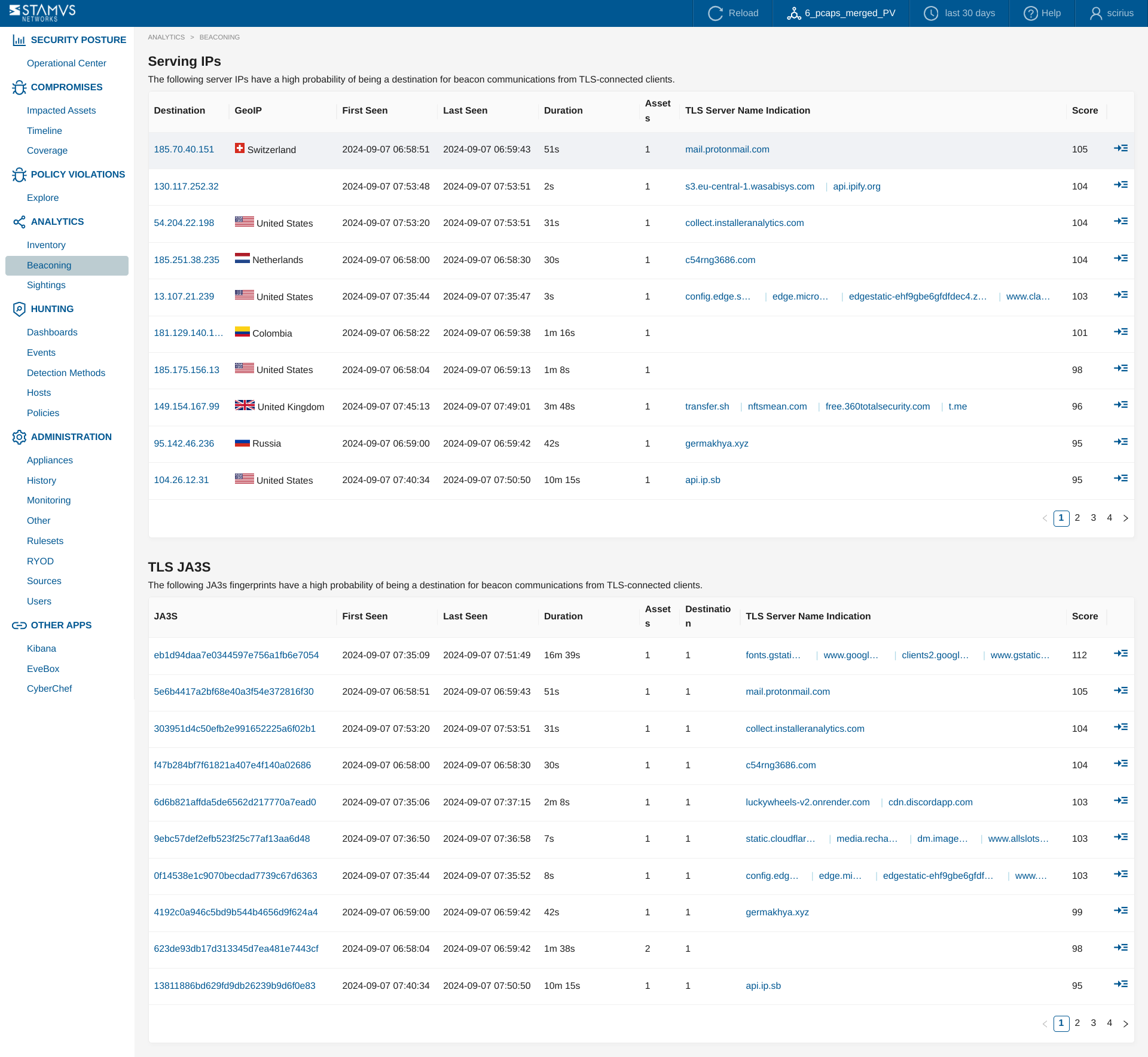
Task: Go to page 4 of TLS JA3S table
Action: pos(1109,1023)
